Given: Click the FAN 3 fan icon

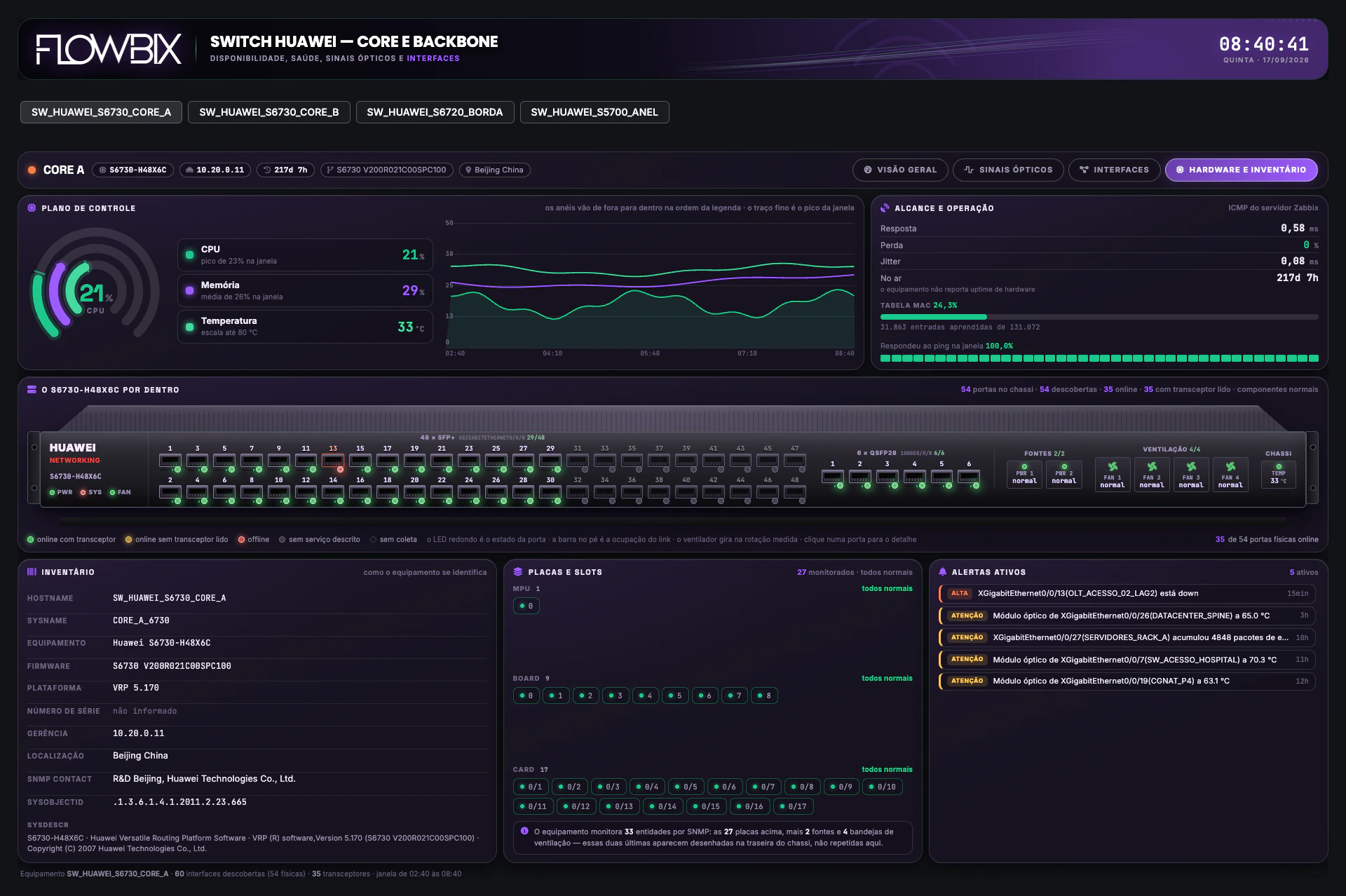Looking at the screenshot, I should [1191, 466].
